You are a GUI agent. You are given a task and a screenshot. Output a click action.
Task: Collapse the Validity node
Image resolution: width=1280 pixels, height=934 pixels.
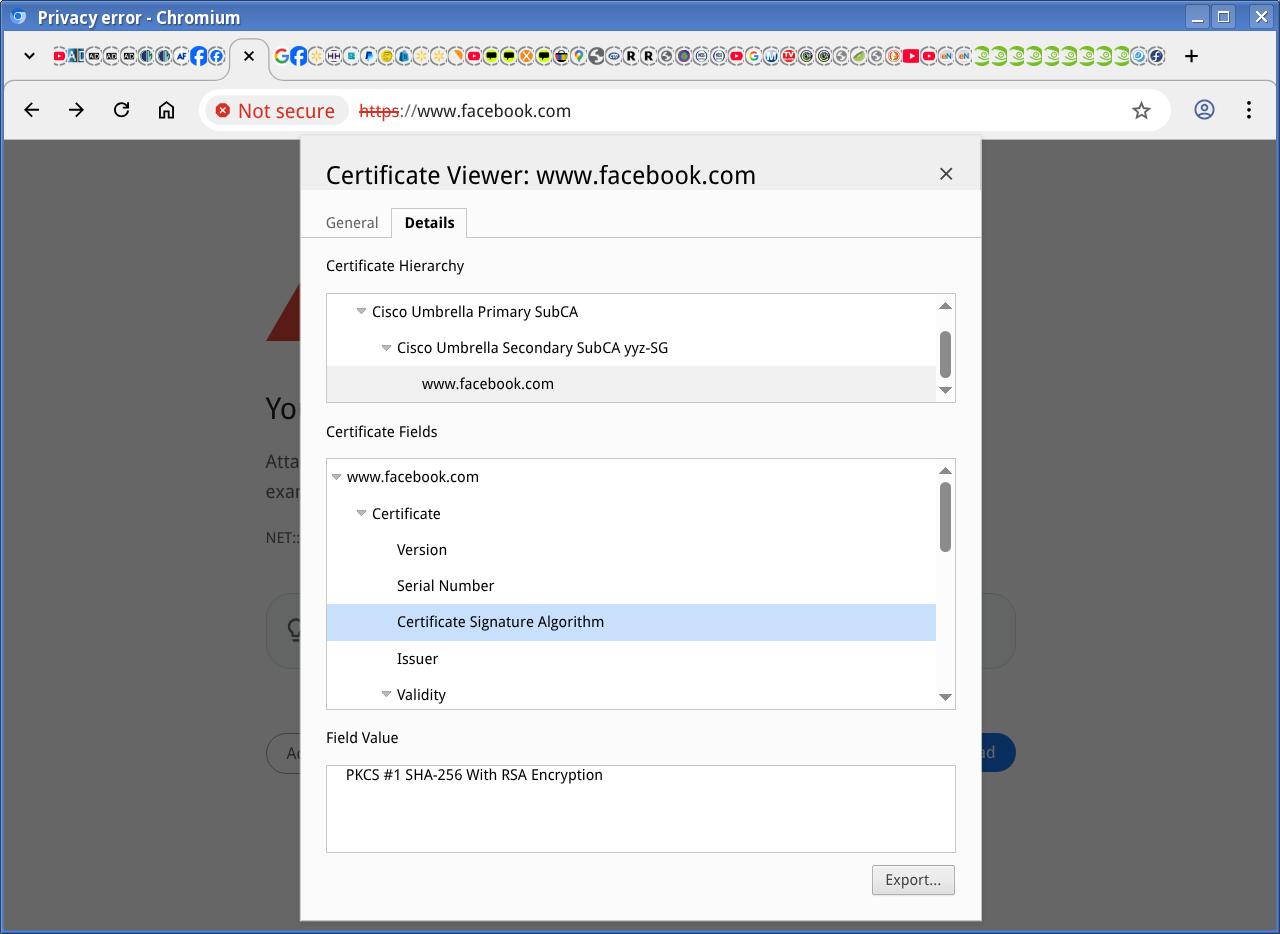[386, 694]
